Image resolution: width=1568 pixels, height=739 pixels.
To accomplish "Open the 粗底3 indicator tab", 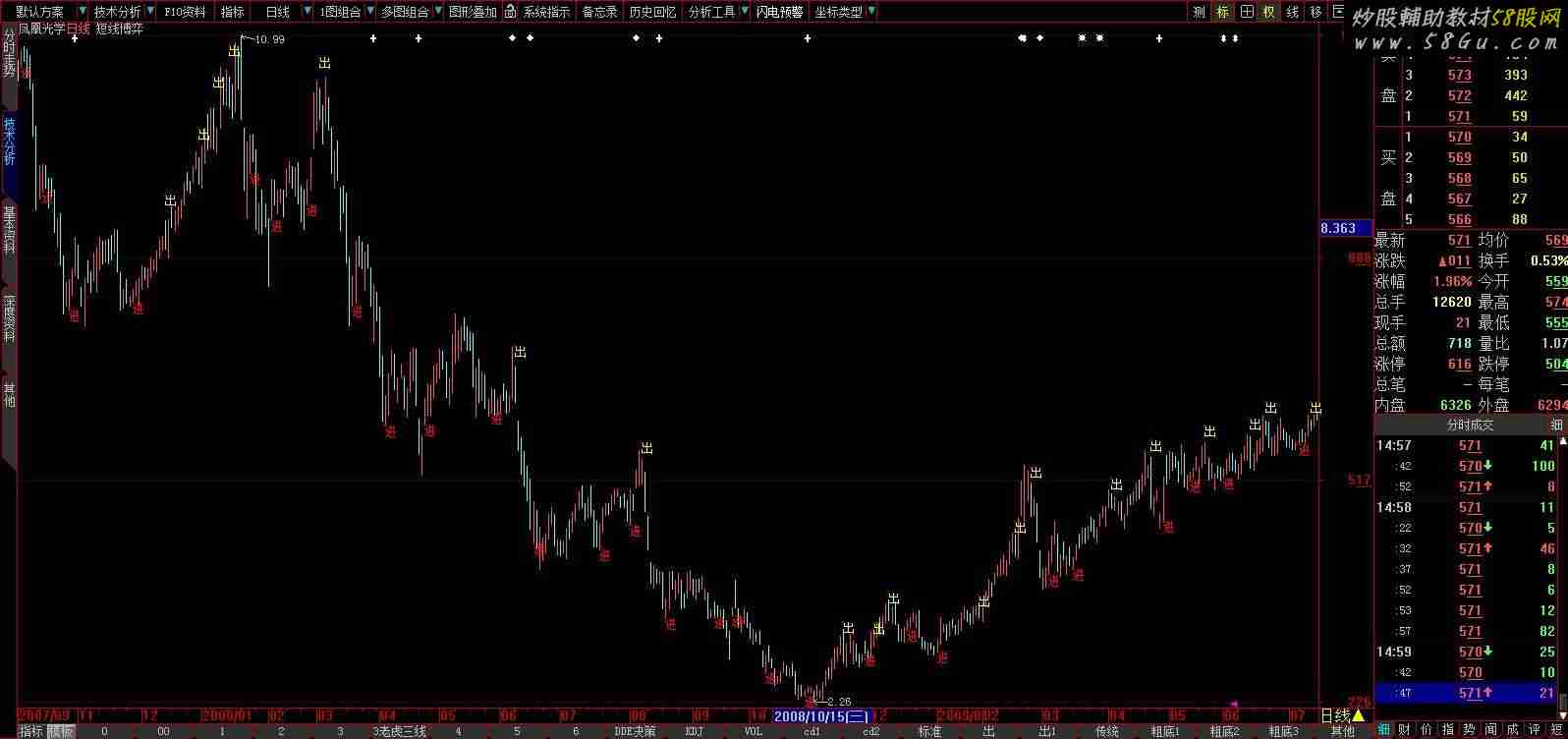I will [1283, 731].
